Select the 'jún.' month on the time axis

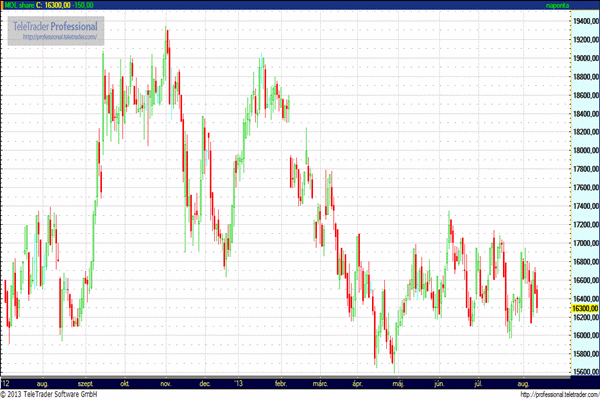point(438,382)
